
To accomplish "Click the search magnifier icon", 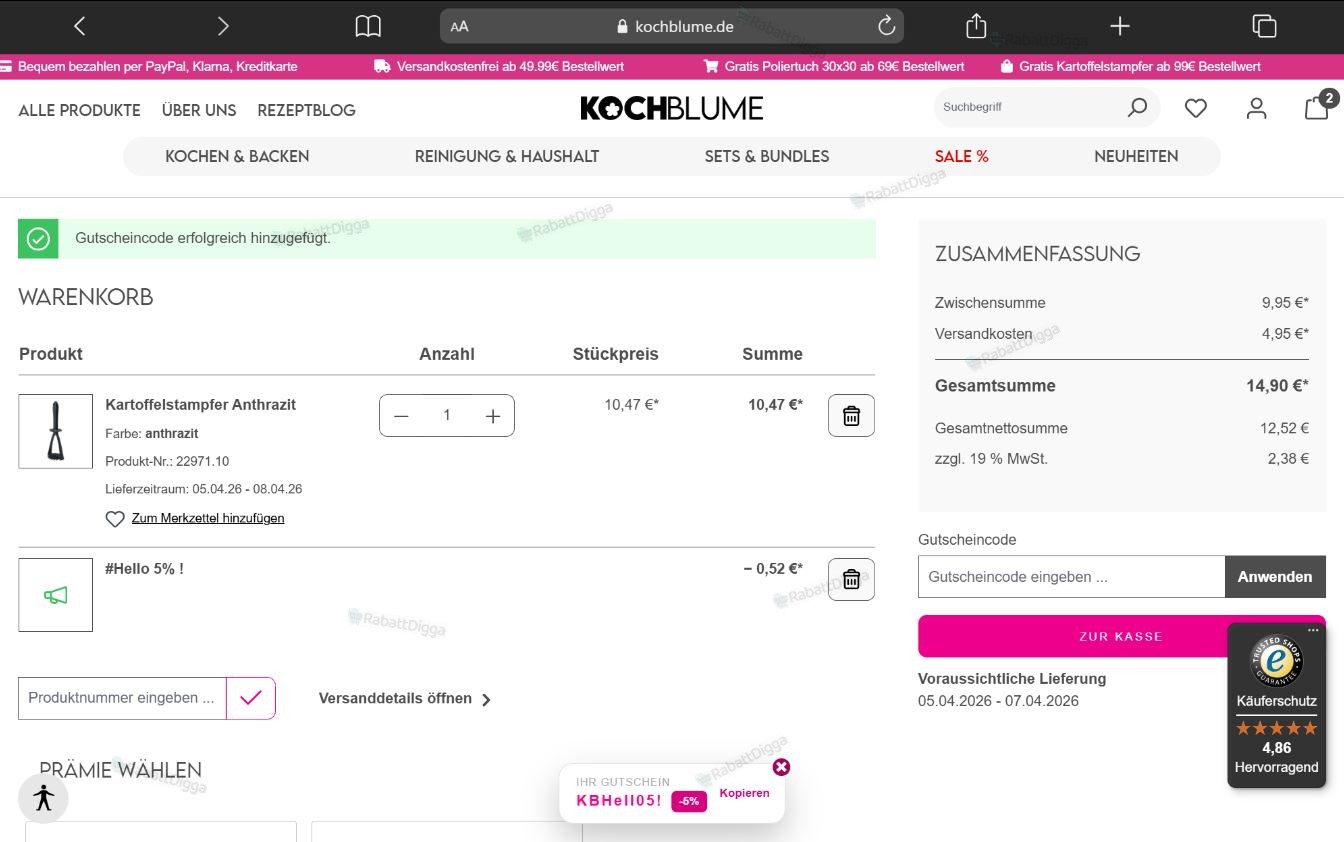I will click(x=1137, y=107).
